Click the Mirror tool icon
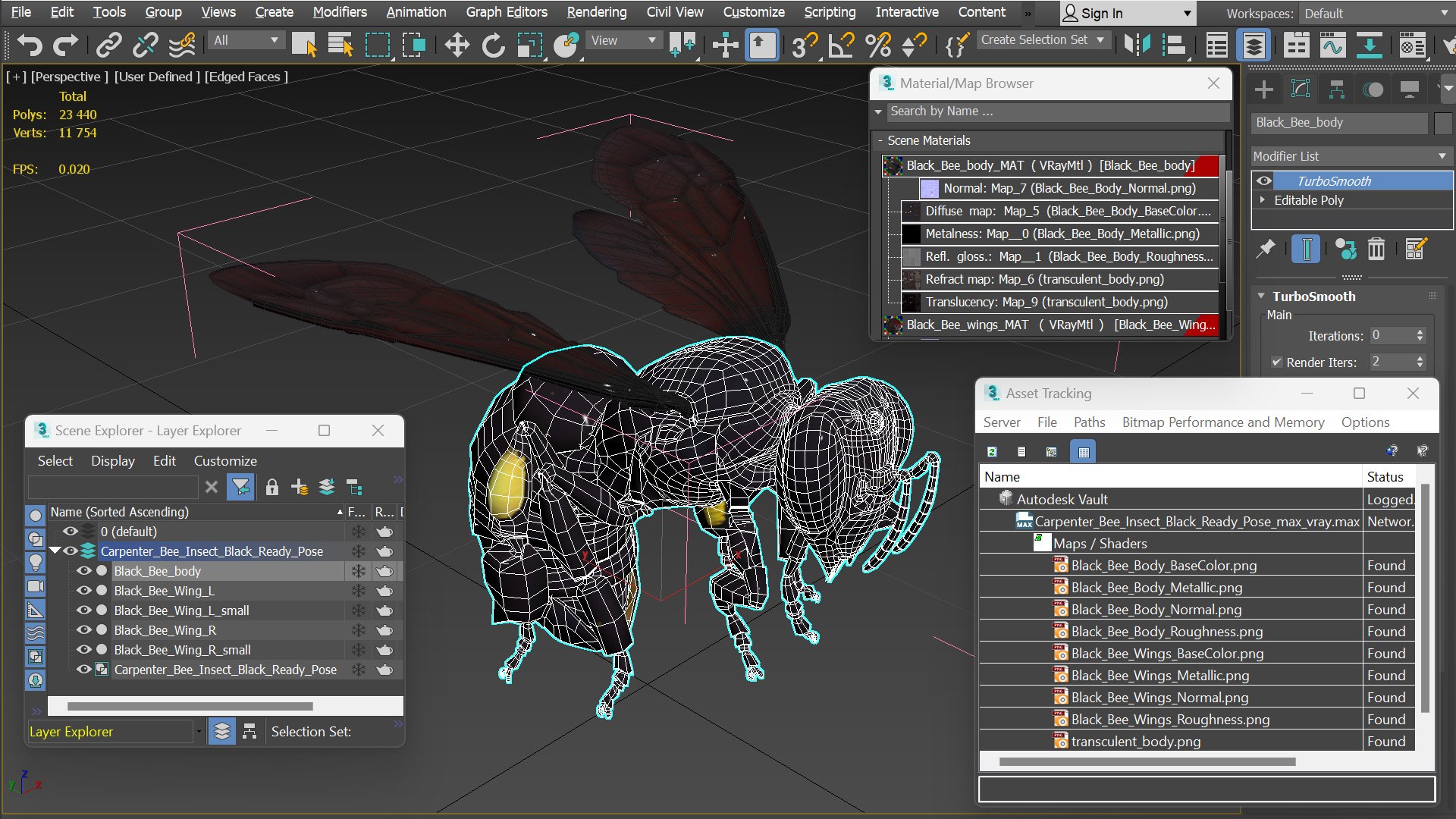Image resolution: width=1456 pixels, height=819 pixels. (1137, 45)
